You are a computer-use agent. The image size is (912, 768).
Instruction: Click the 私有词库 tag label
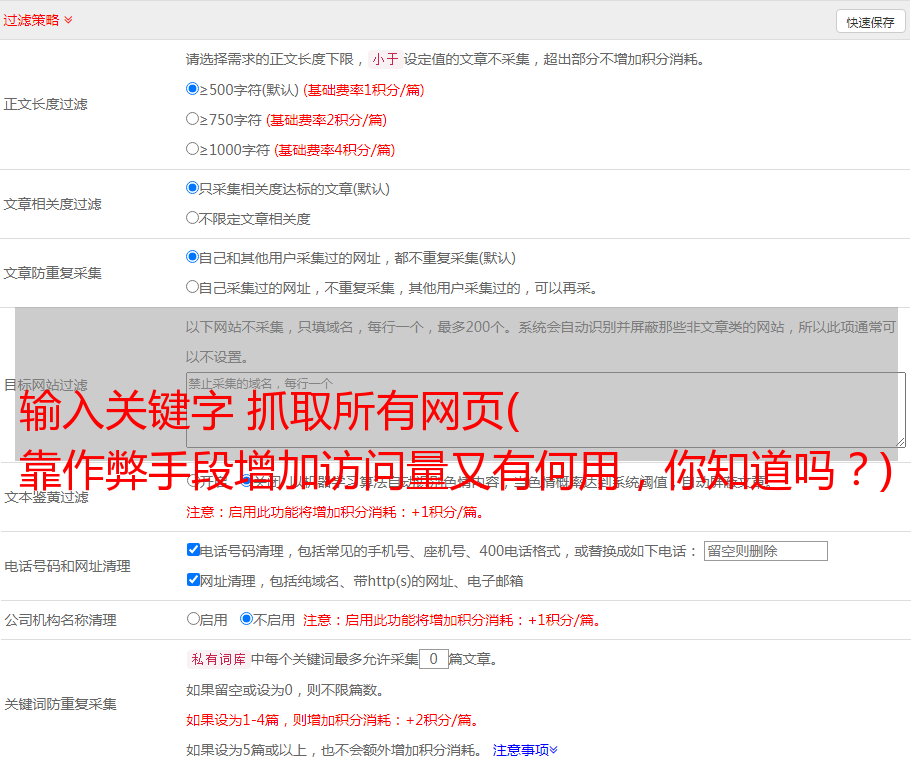(x=216, y=660)
